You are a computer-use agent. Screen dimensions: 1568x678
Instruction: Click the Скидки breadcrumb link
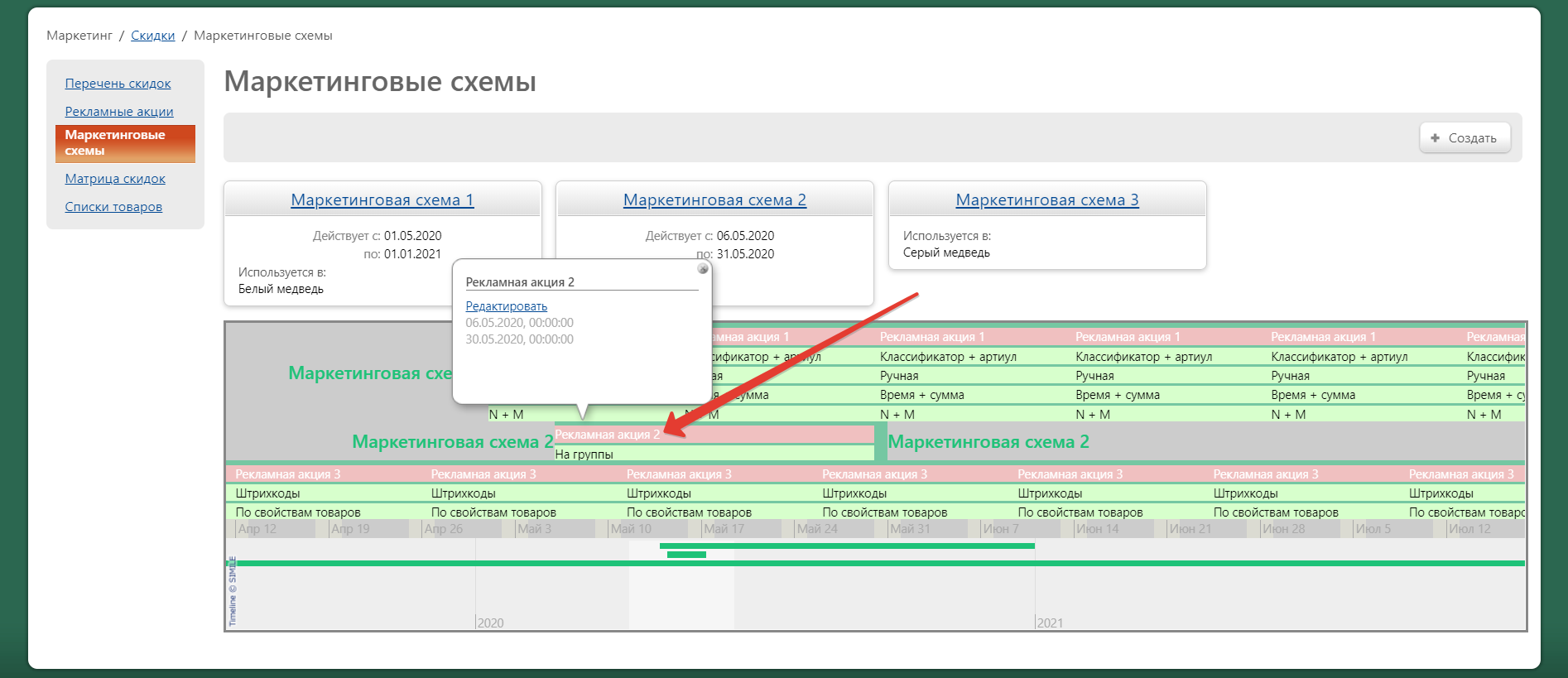[152, 36]
